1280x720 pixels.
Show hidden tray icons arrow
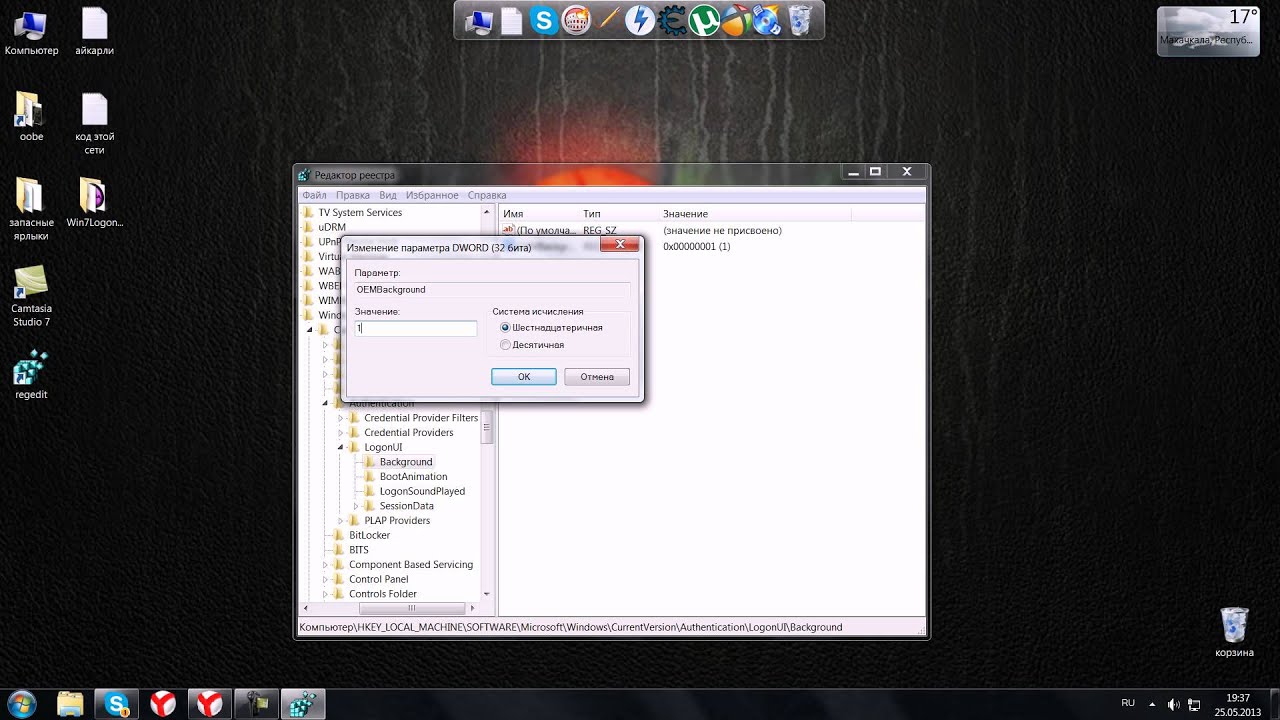[1152, 704]
